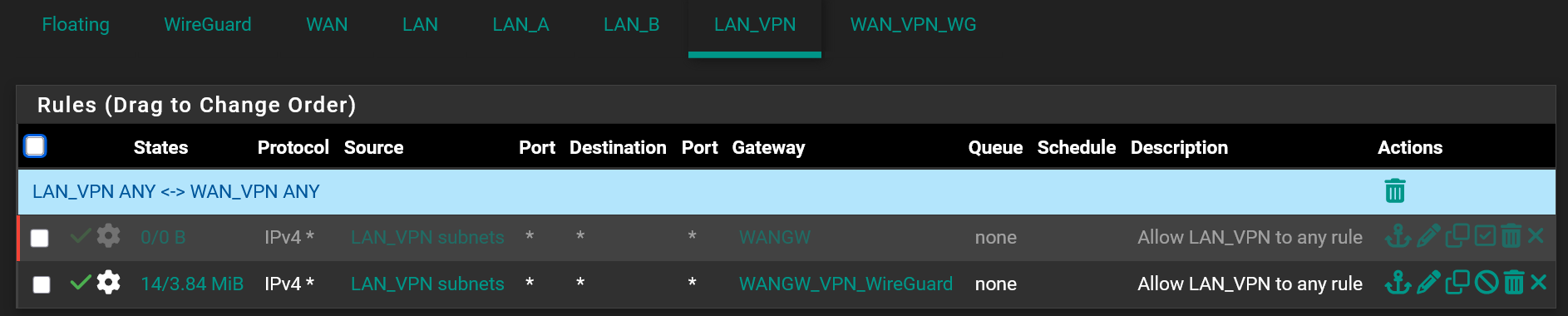
Task: Edit the disabled WANGW rule
Action: click(1427, 236)
